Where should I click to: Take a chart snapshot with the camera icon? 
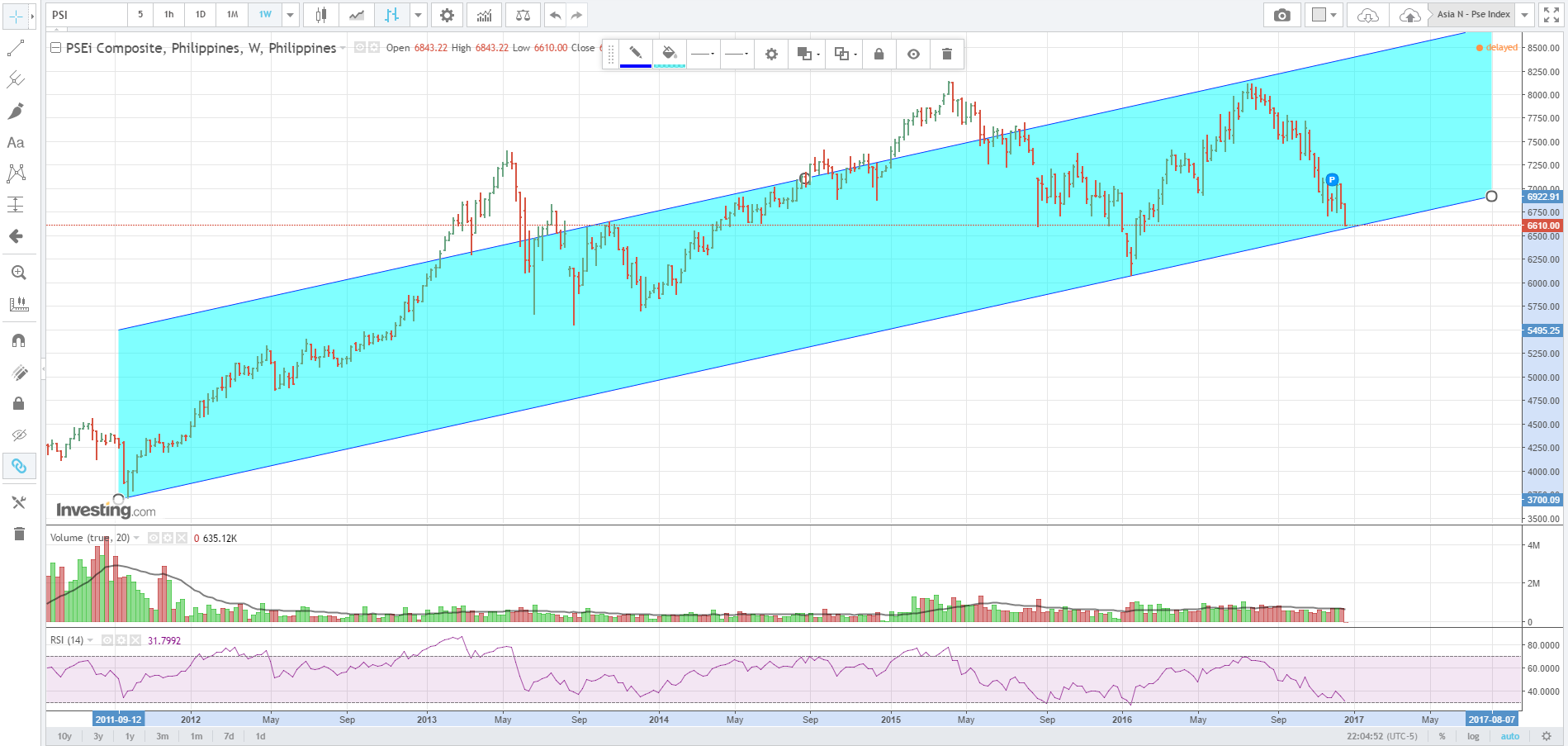[1282, 14]
